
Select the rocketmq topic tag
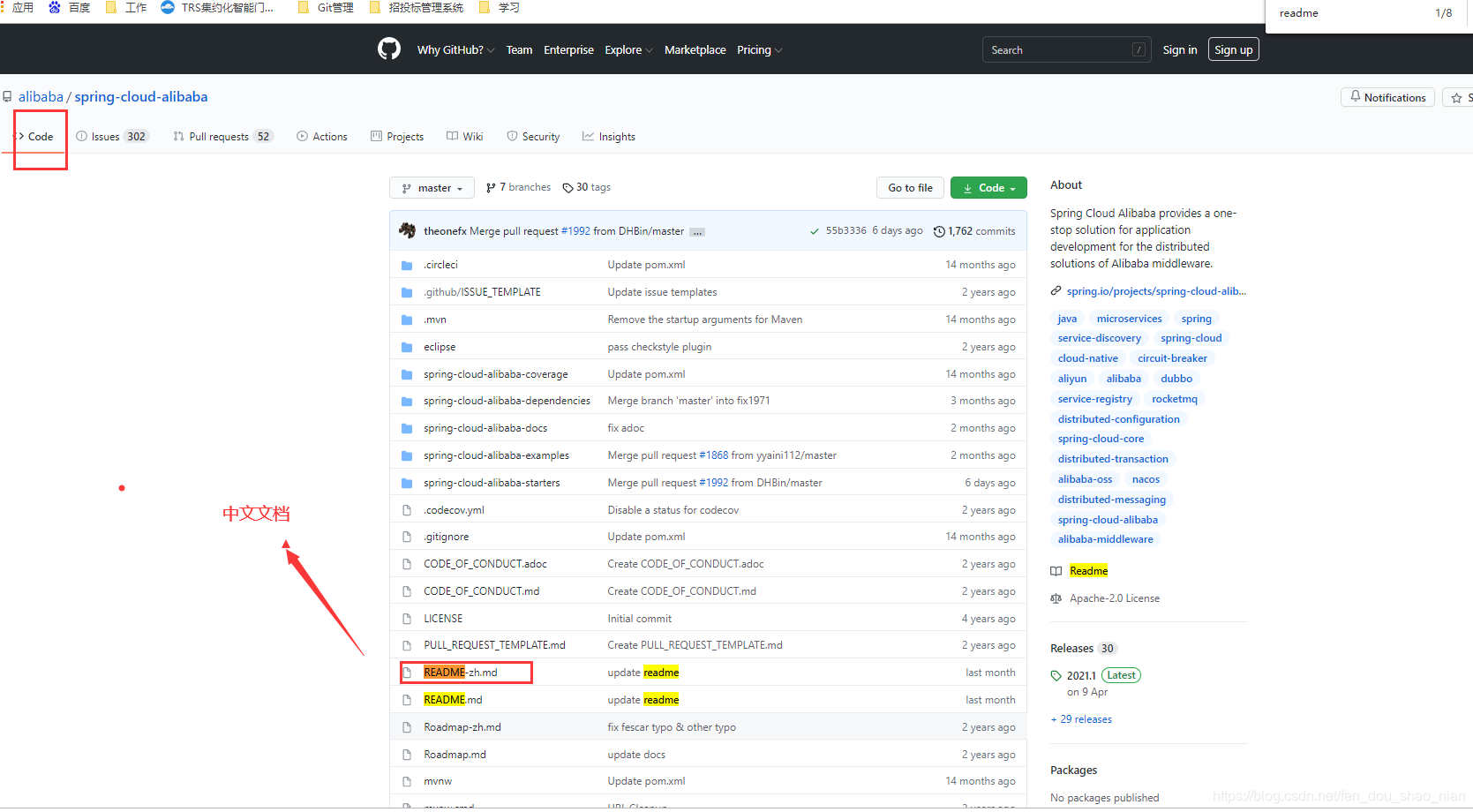click(1175, 399)
